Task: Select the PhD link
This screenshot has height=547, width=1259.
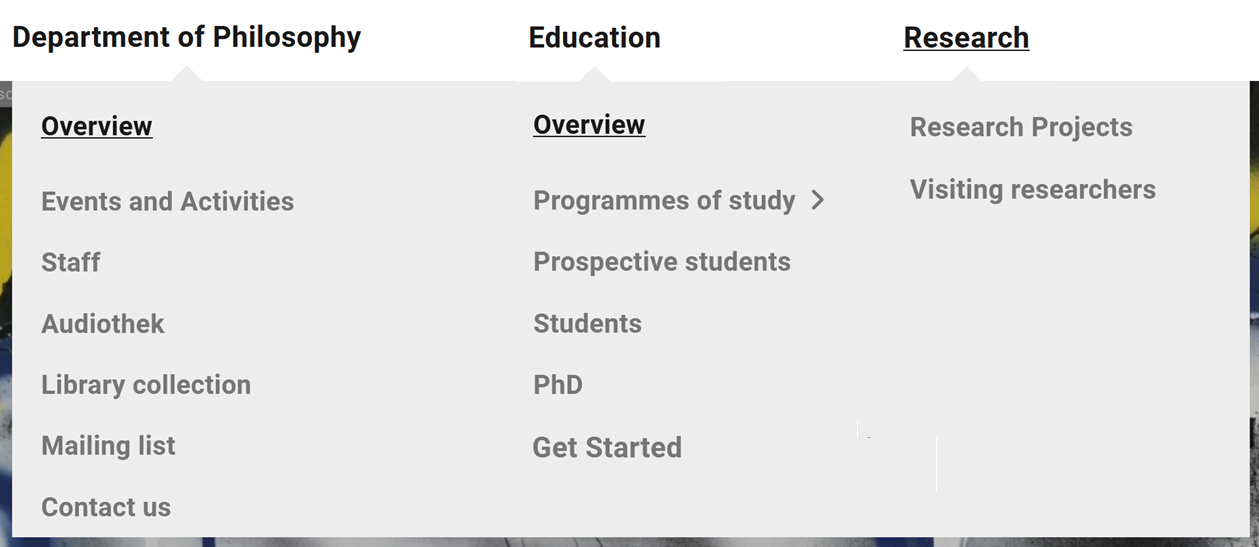Action: (558, 385)
